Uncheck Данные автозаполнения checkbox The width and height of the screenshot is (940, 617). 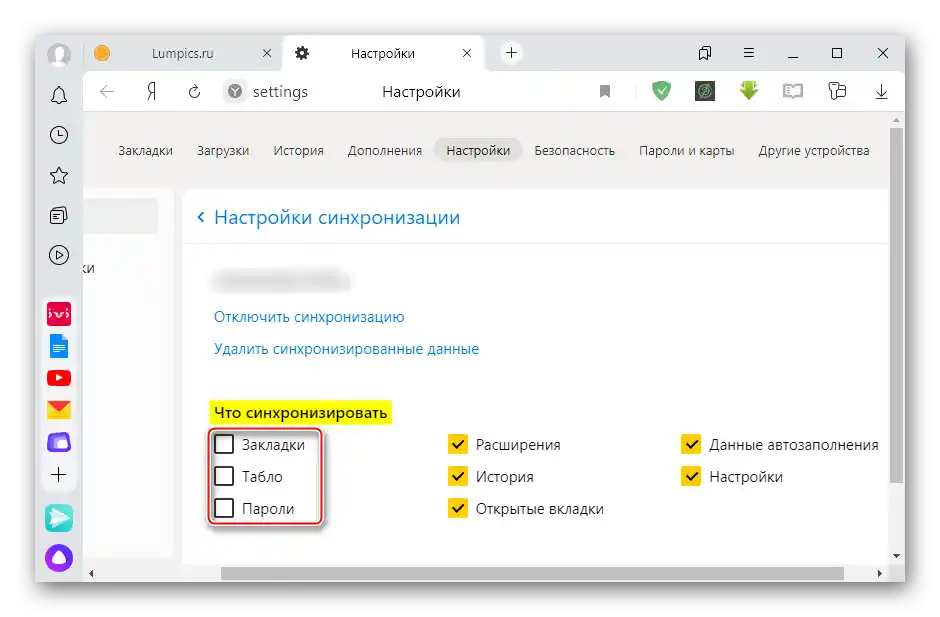click(x=691, y=444)
